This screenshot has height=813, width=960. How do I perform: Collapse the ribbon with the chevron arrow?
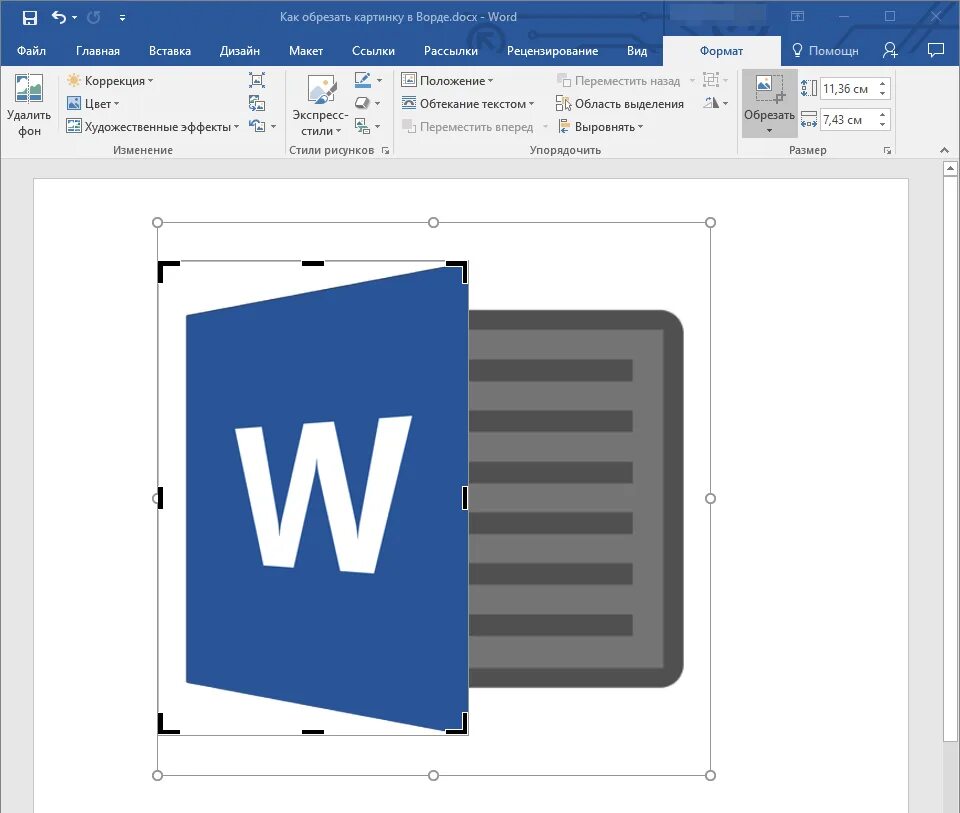(x=944, y=150)
